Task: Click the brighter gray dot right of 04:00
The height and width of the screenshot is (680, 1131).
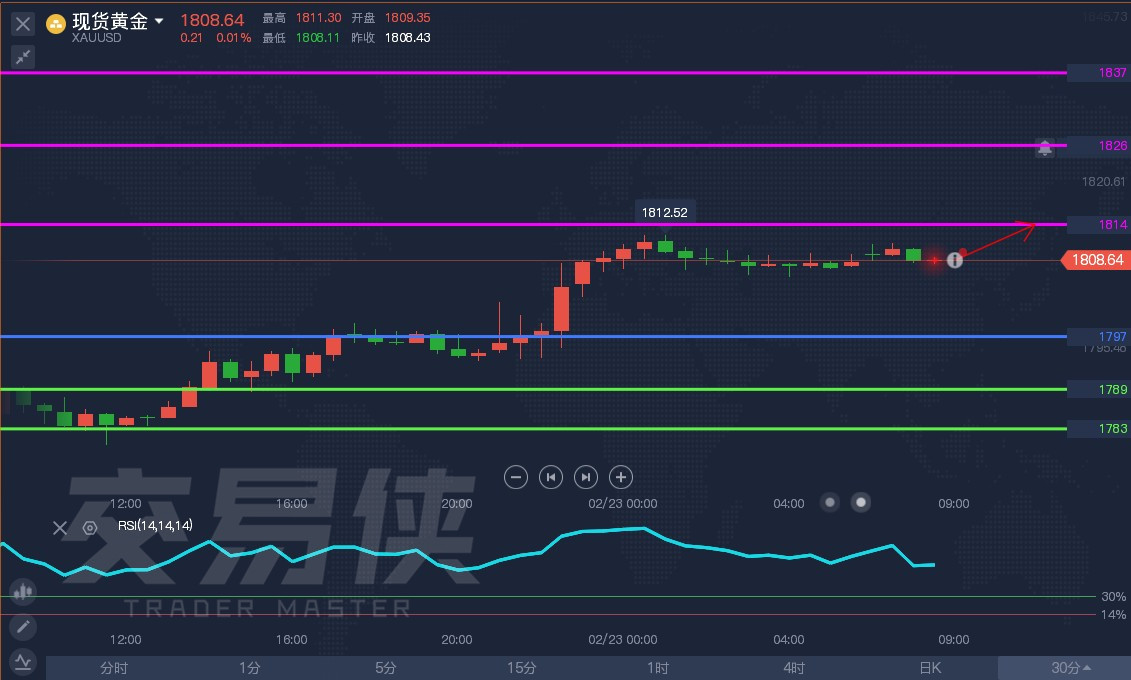Action: point(861,502)
